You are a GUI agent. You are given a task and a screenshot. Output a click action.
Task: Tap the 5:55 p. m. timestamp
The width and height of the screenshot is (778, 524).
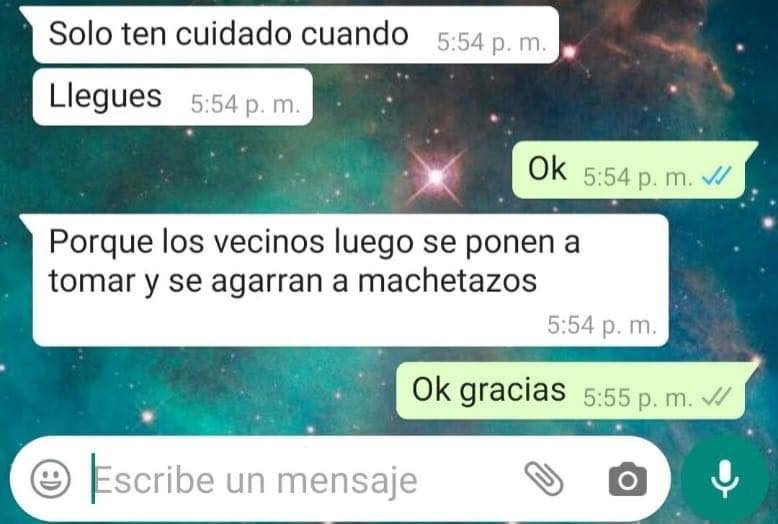pyautogui.click(x=638, y=397)
